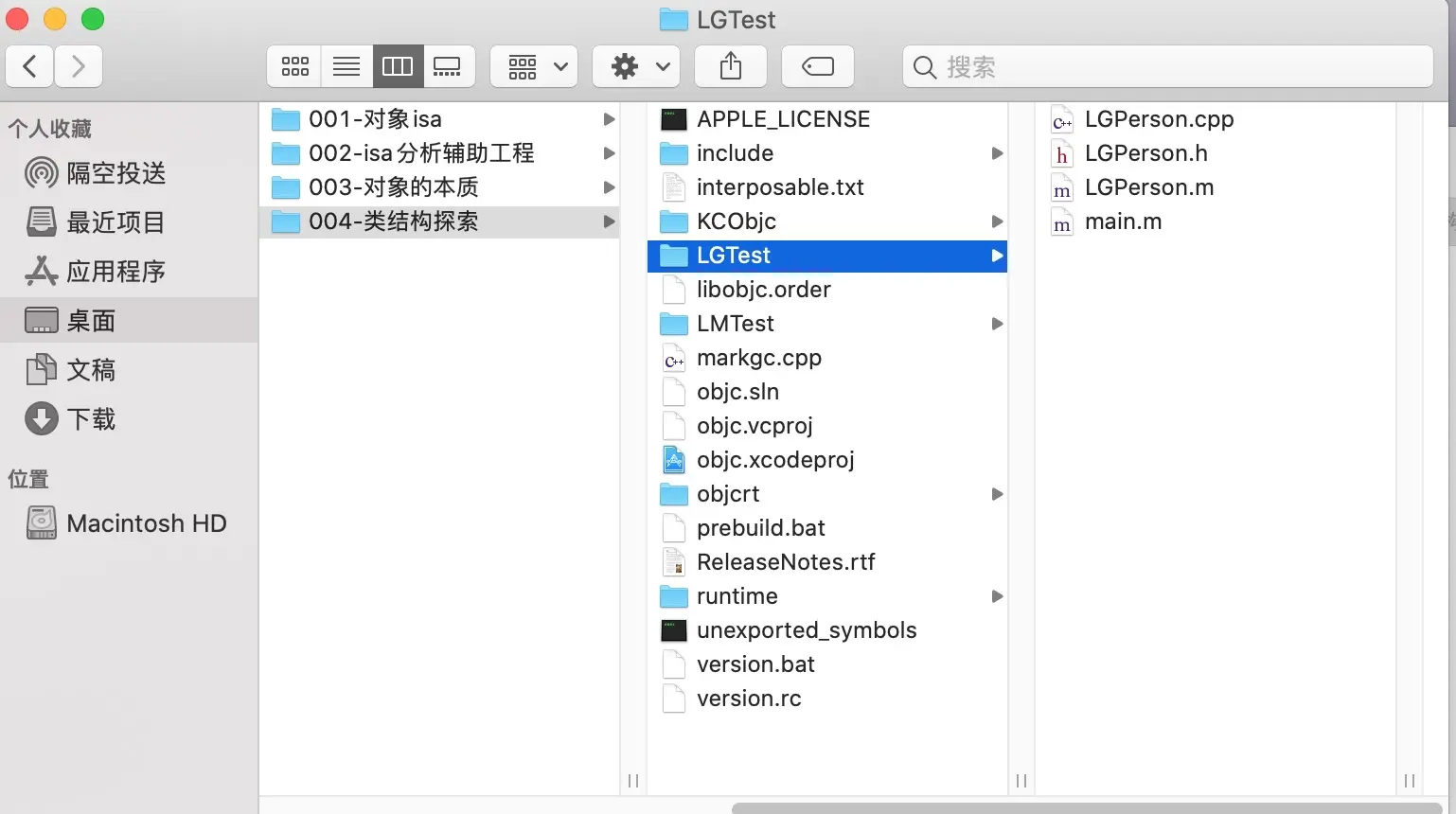The image size is (1456, 814).
Task: Open Applications (应用程序) in sidebar
Action: click(x=129, y=272)
